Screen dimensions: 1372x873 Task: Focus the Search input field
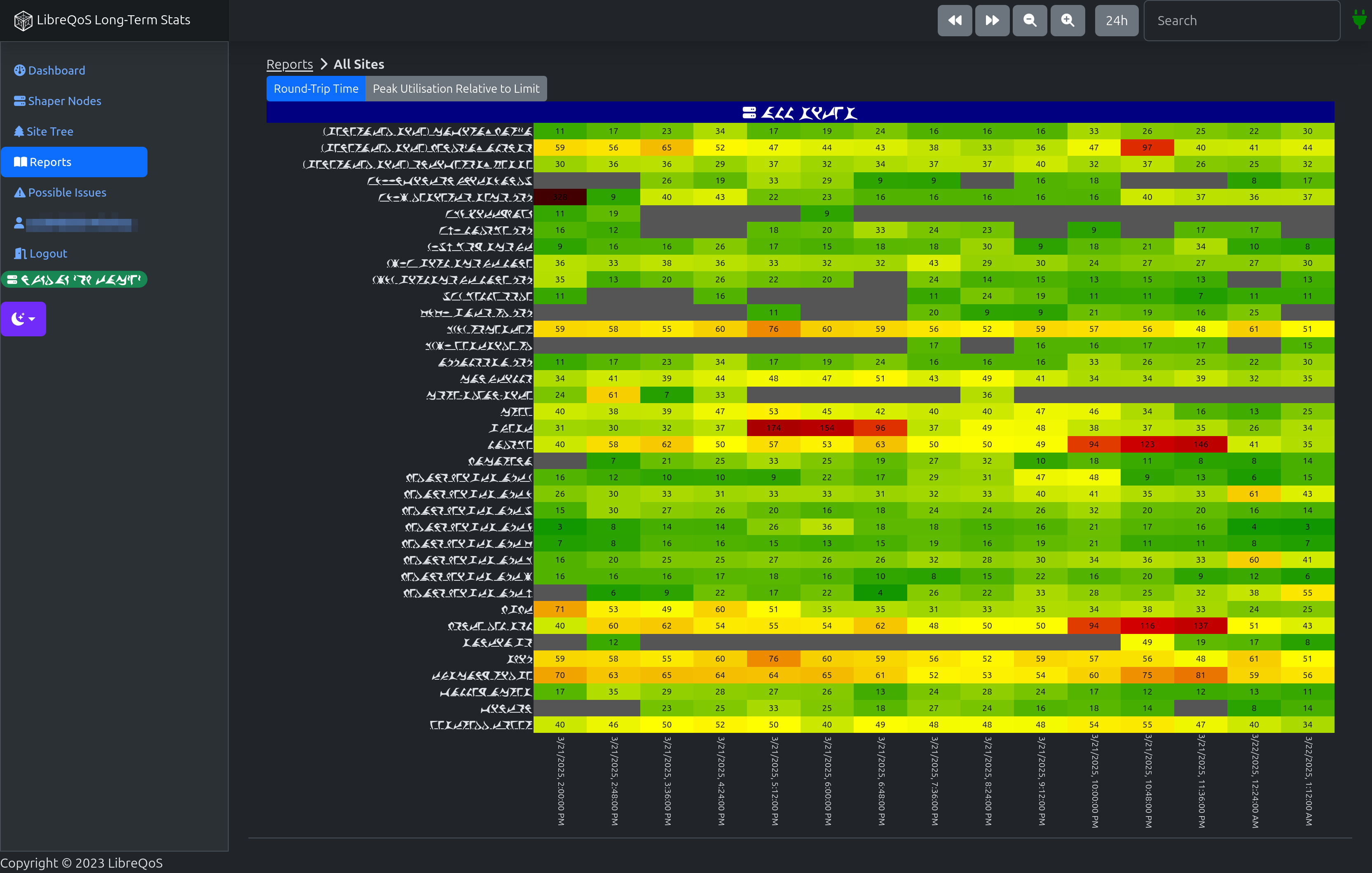[1241, 21]
